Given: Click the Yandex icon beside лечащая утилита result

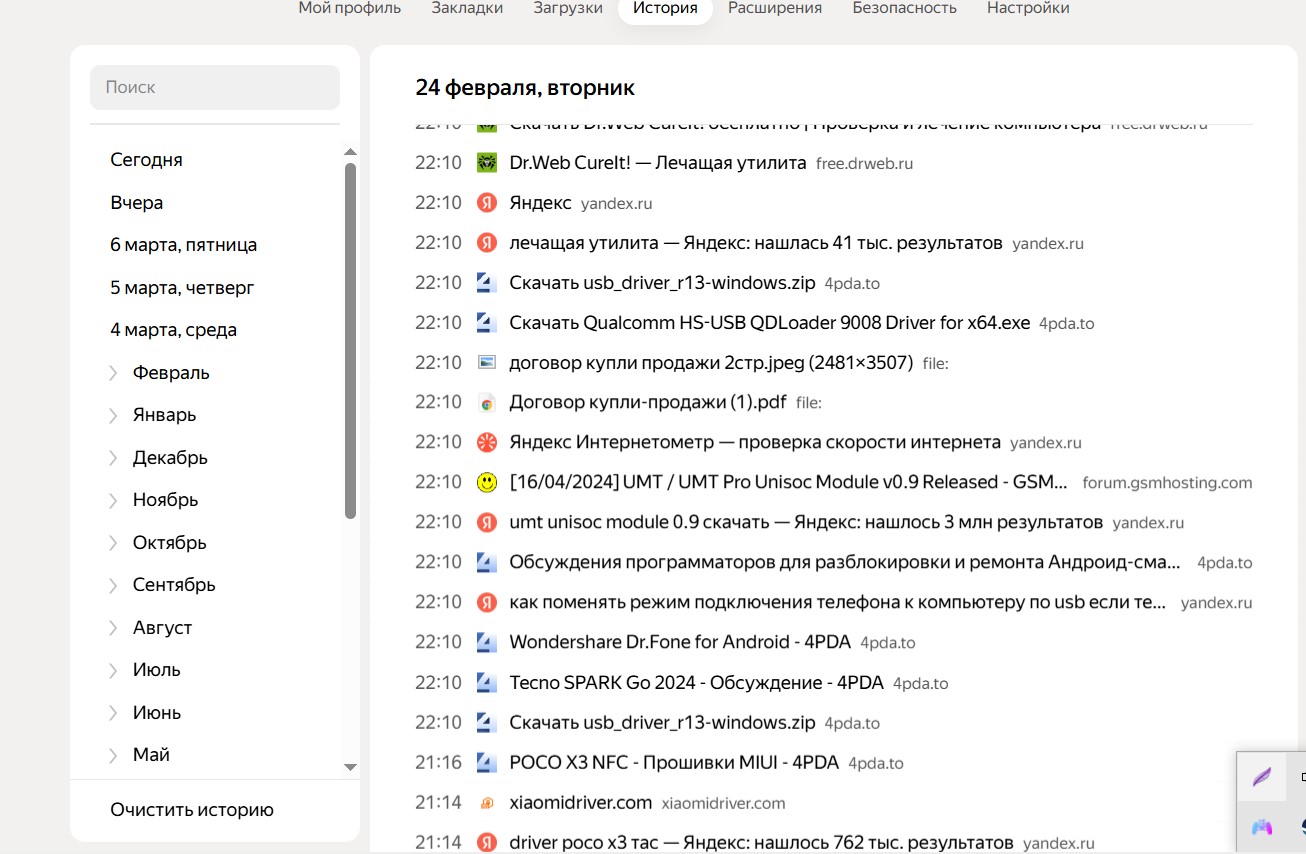Looking at the screenshot, I should (487, 242).
